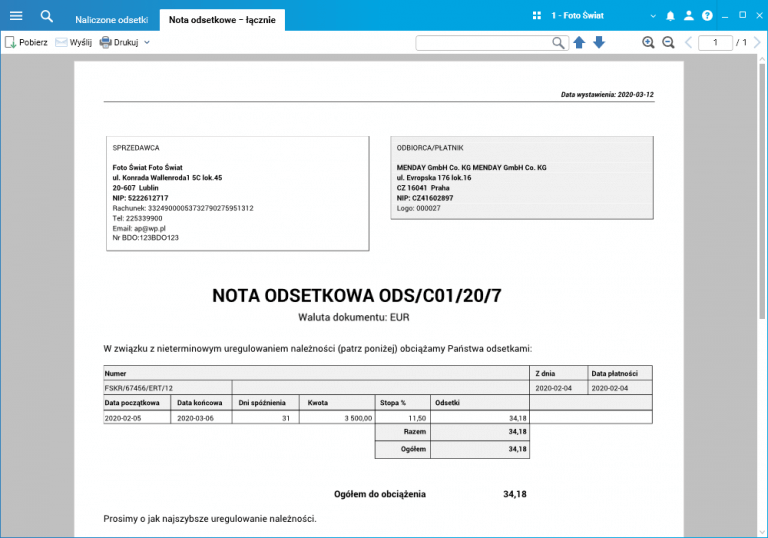
Task: Switch to Naliczone odsetki tab
Action: (111, 20)
